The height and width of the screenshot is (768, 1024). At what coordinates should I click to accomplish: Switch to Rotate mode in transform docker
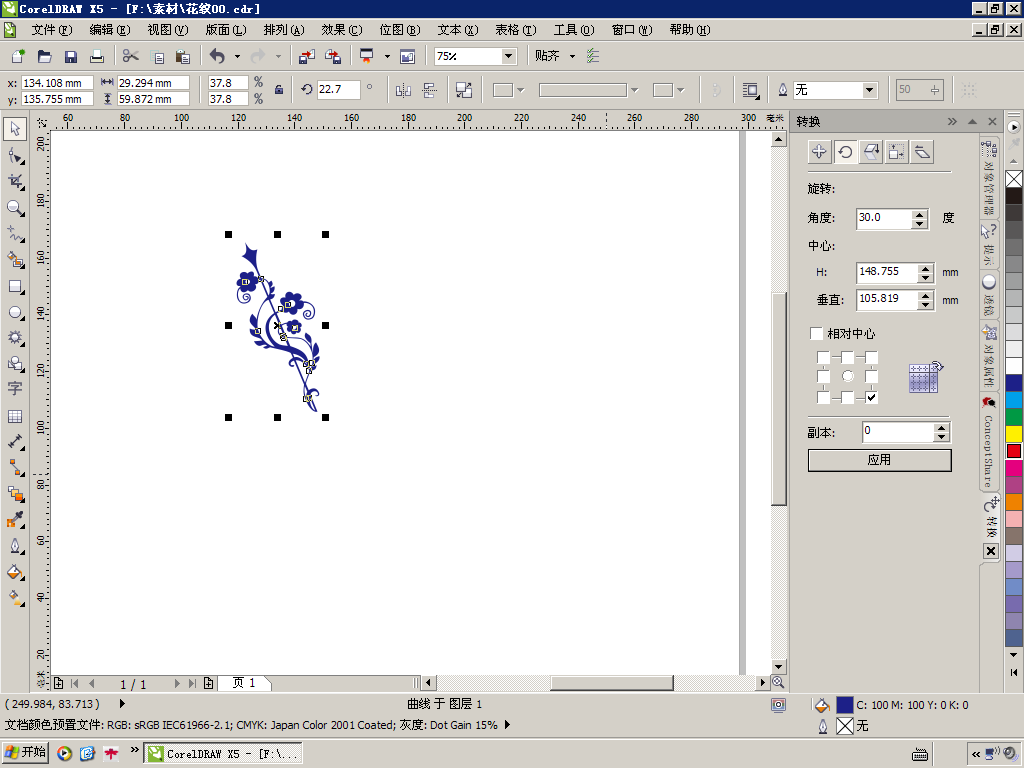click(x=845, y=152)
